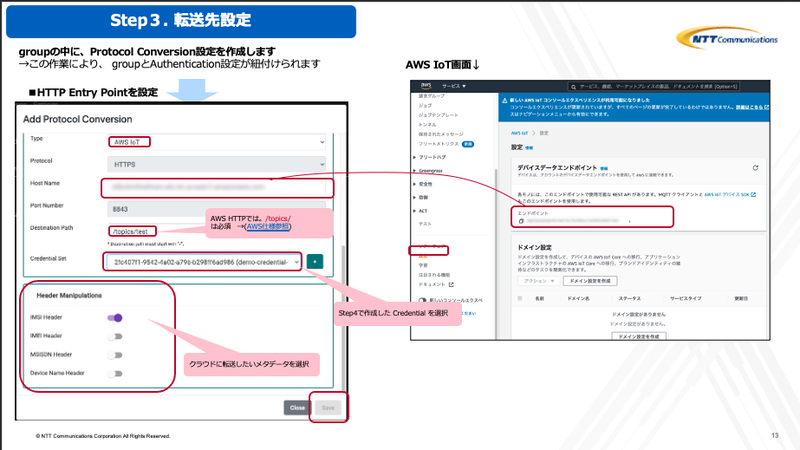Copy the endpoint with the copy icon
Image resolution: width=800 pixels, height=450 pixels.
[x=521, y=221]
